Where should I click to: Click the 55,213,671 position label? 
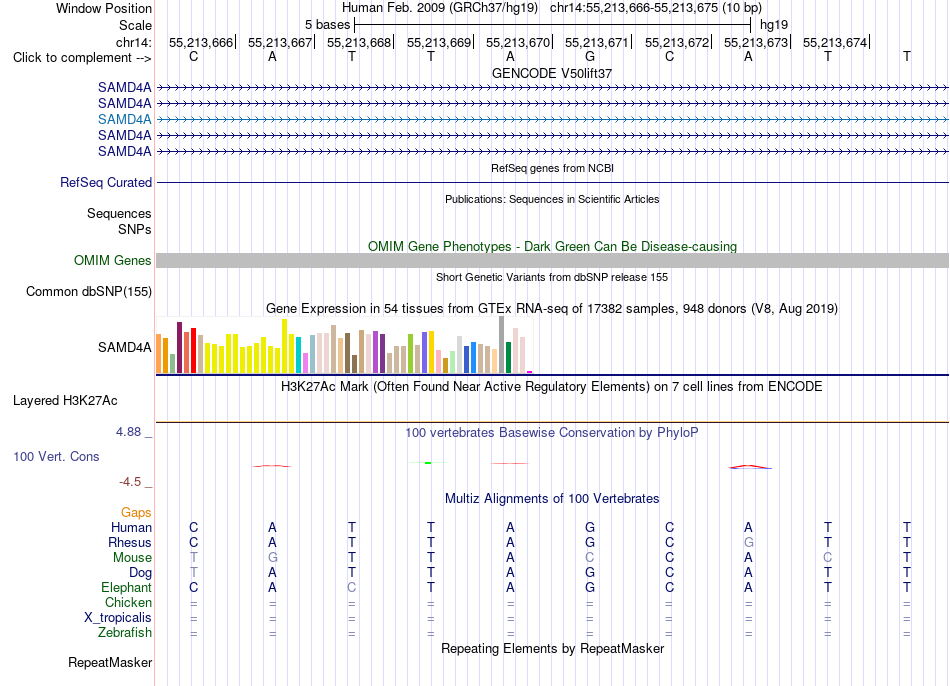597,42
